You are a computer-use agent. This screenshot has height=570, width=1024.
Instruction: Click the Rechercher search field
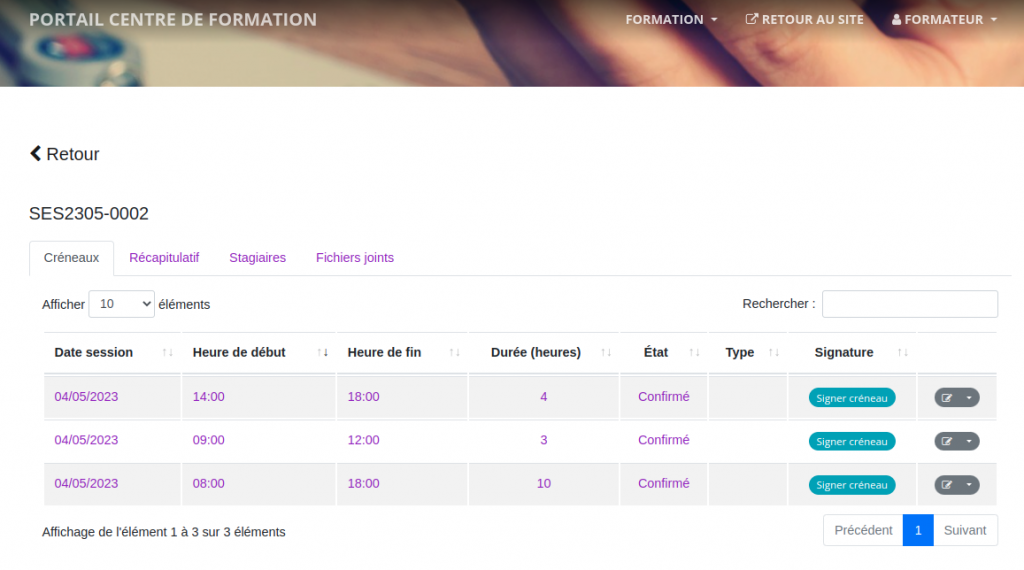pyautogui.click(x=910, y=304)
